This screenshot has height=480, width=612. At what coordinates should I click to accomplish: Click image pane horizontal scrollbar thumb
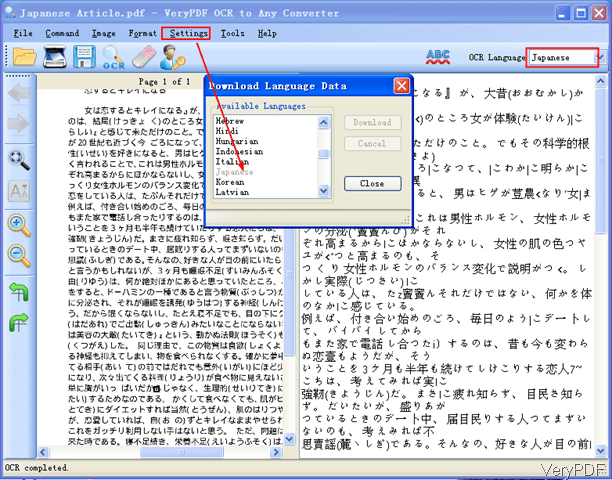click(181, 452)
